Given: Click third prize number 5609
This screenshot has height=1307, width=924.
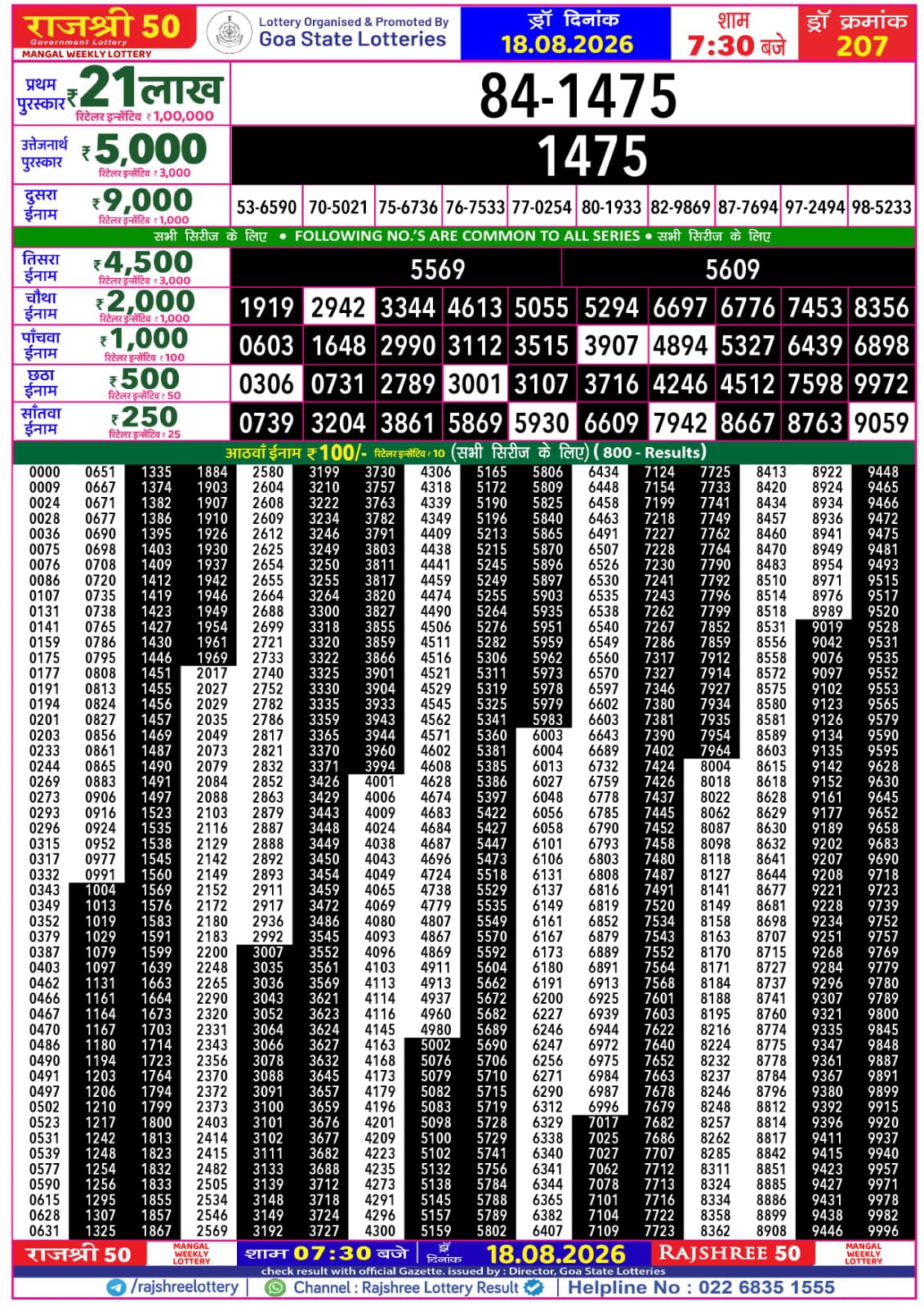Looking at the screenshot, I should pos(732,270).
